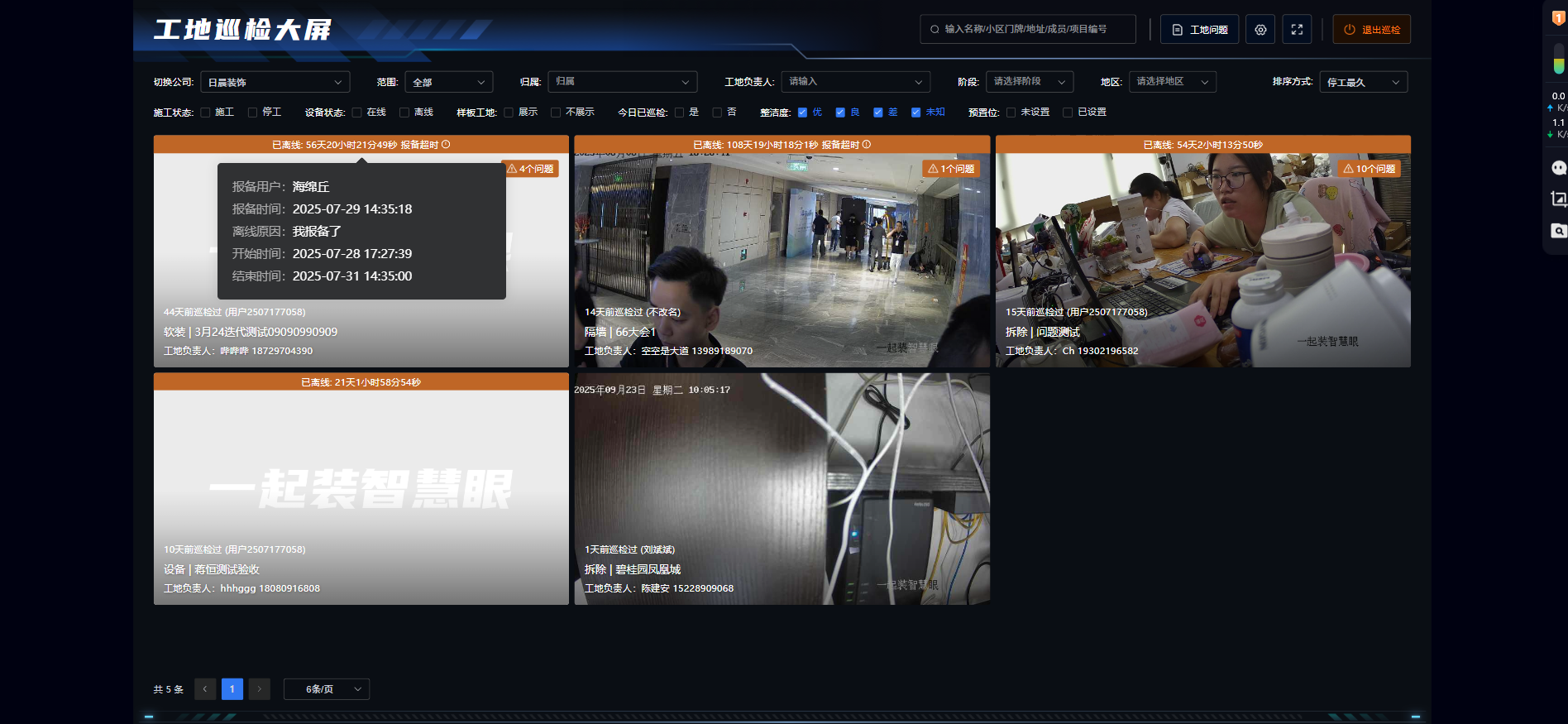The height and width of the screenshot is (724, 1568).
Task: Open the 4个问题 warning badge
Action: [531, 169]
